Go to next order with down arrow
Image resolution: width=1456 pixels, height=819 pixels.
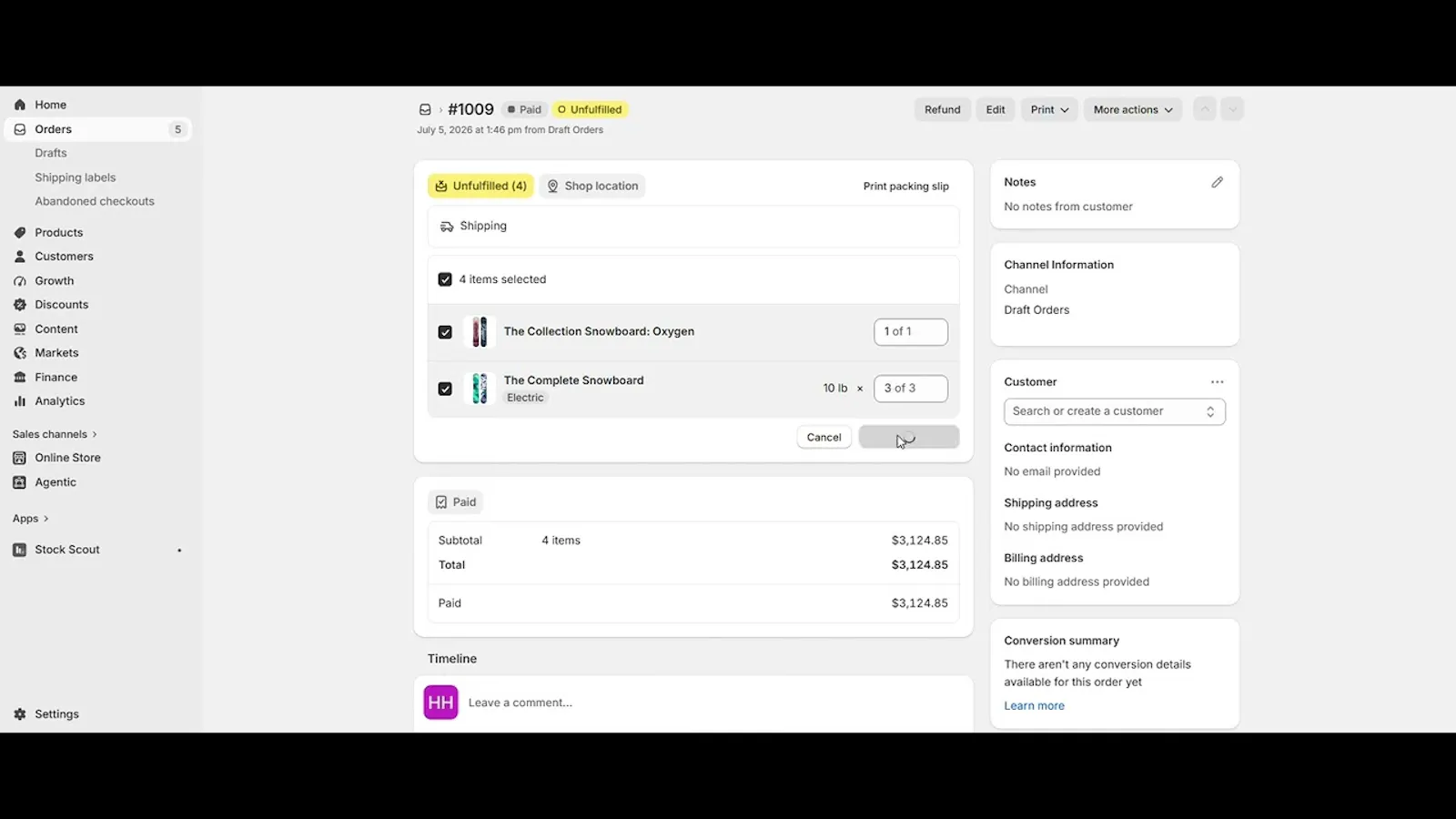pyautogui.click(x=1232, y=109)
